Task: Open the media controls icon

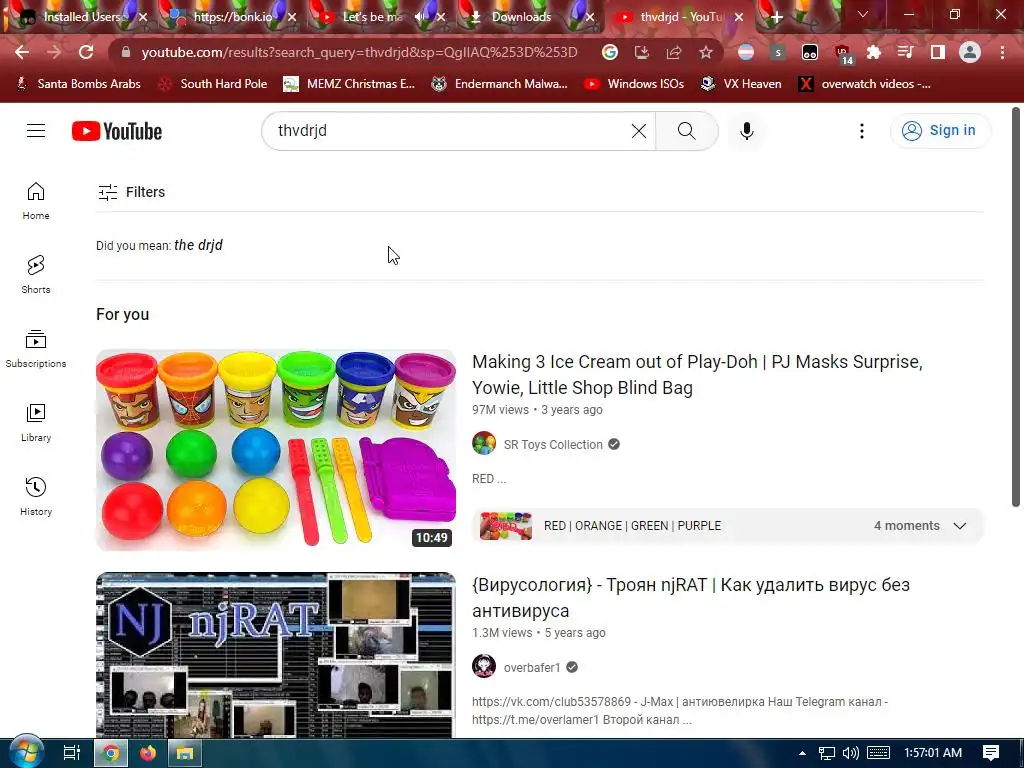Action: [905, 52]
